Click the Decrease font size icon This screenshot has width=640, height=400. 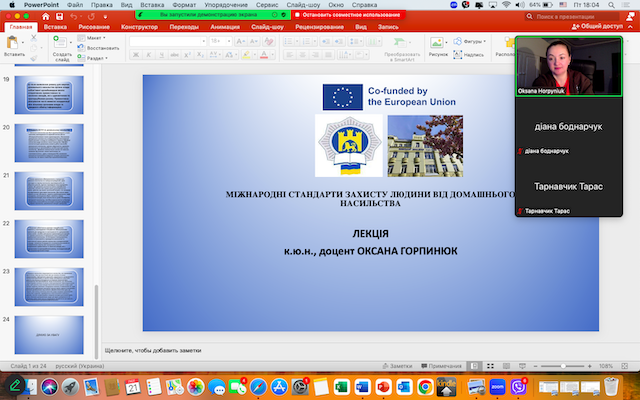click(x=254, y=41)
